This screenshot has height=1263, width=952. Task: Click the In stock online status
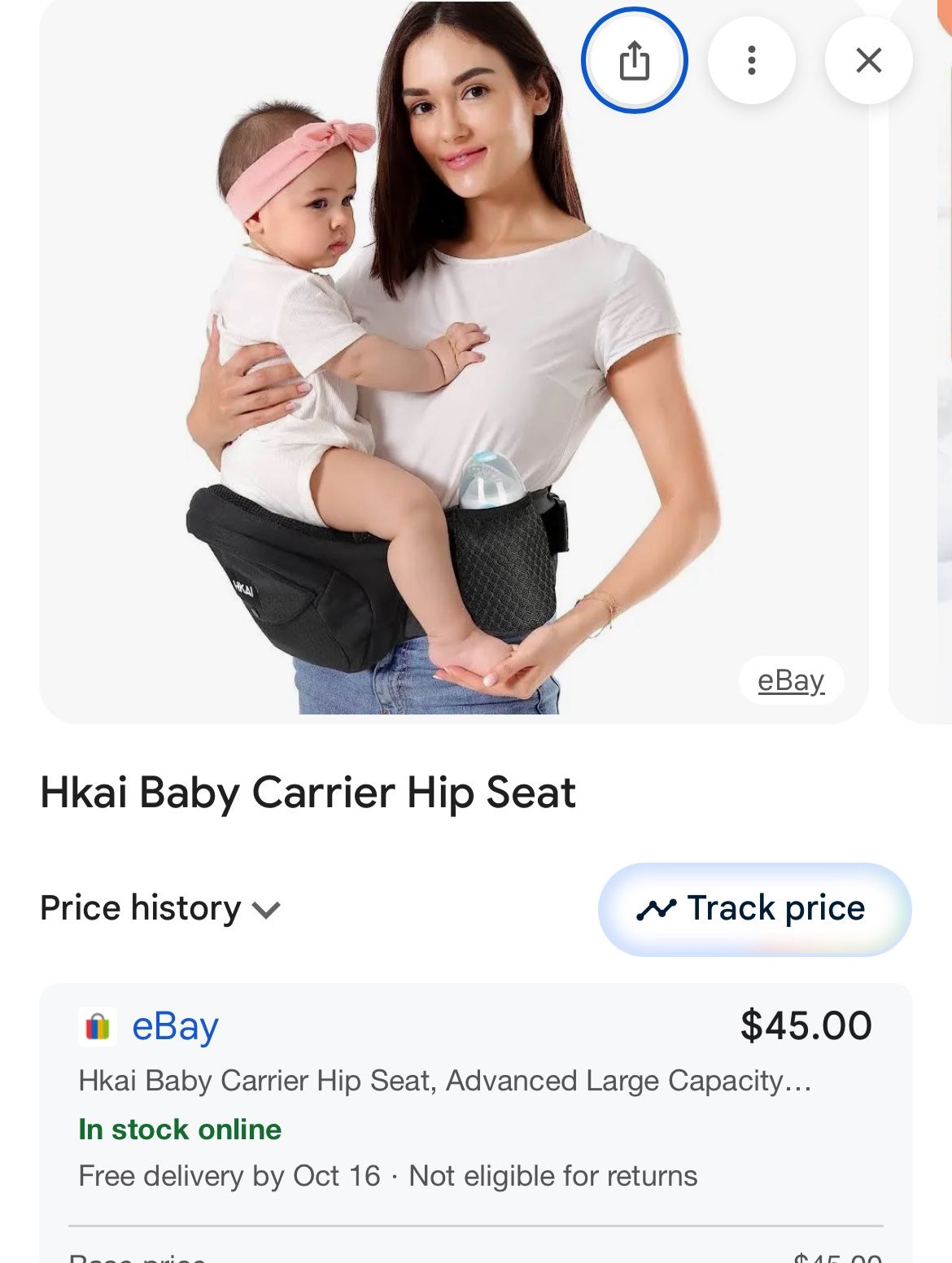point(180,1130)
